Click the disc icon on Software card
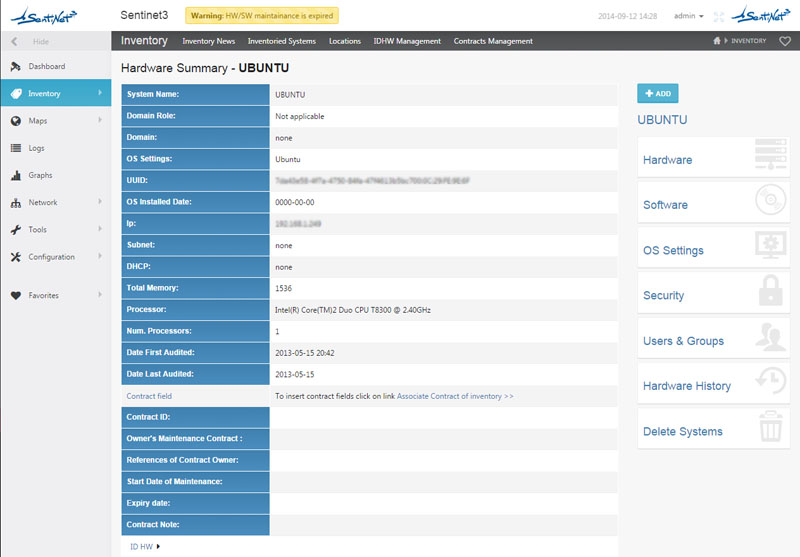Viewport: 800px width, 557px height. pyautogui.click(x=770, y=199)
